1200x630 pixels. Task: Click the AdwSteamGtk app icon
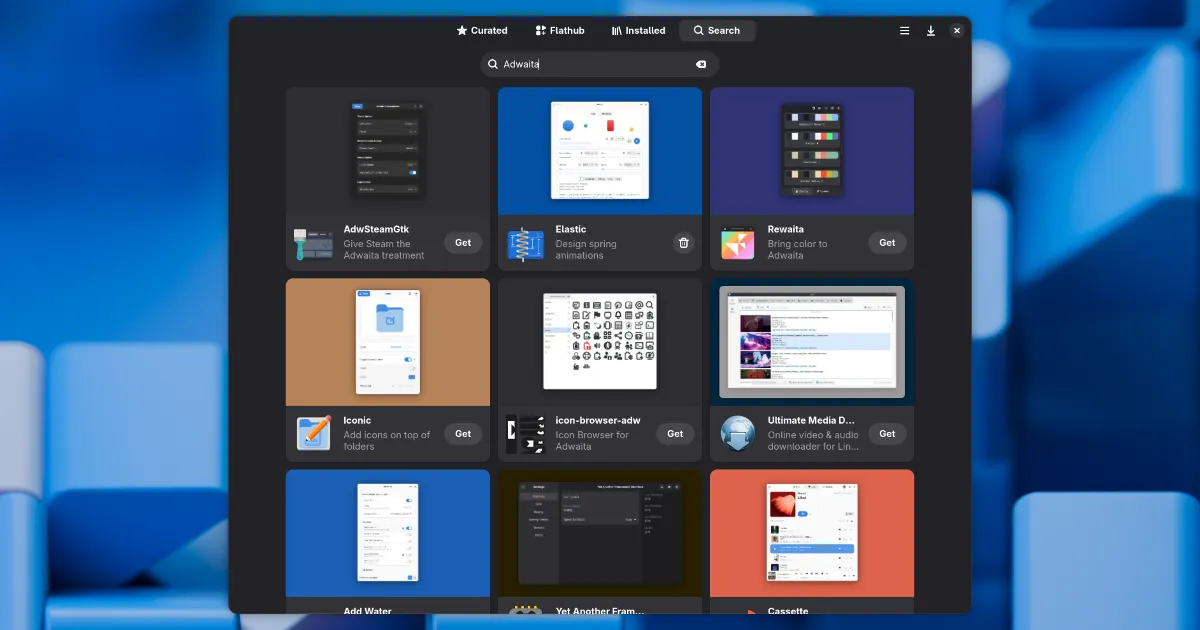point(313,243)
